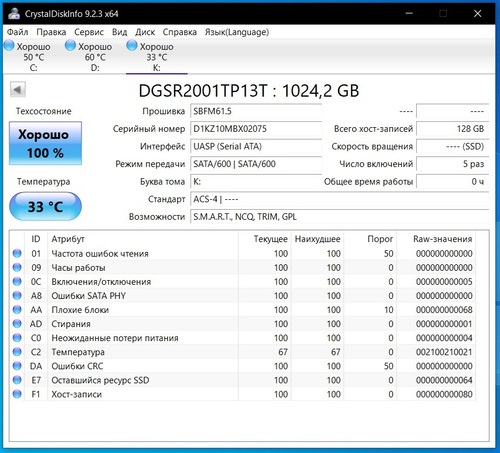Click status orb for disk K:
500x453 pixels.
point(132,45)
